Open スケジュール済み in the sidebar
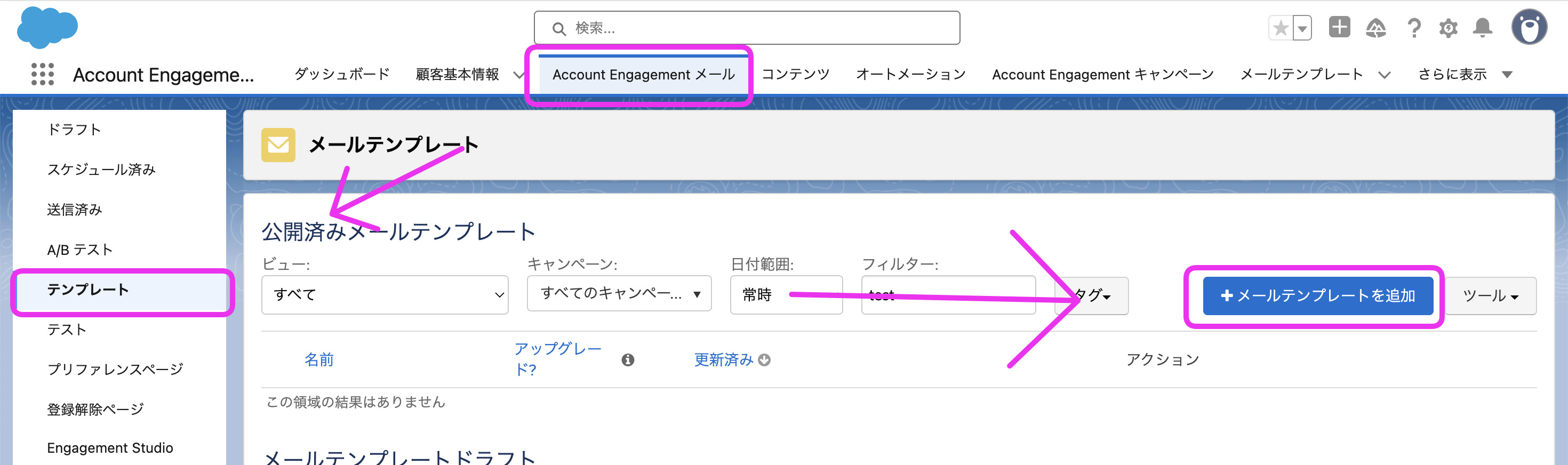The height and width of the screenshot is (465, 1568). pos(101,169)
